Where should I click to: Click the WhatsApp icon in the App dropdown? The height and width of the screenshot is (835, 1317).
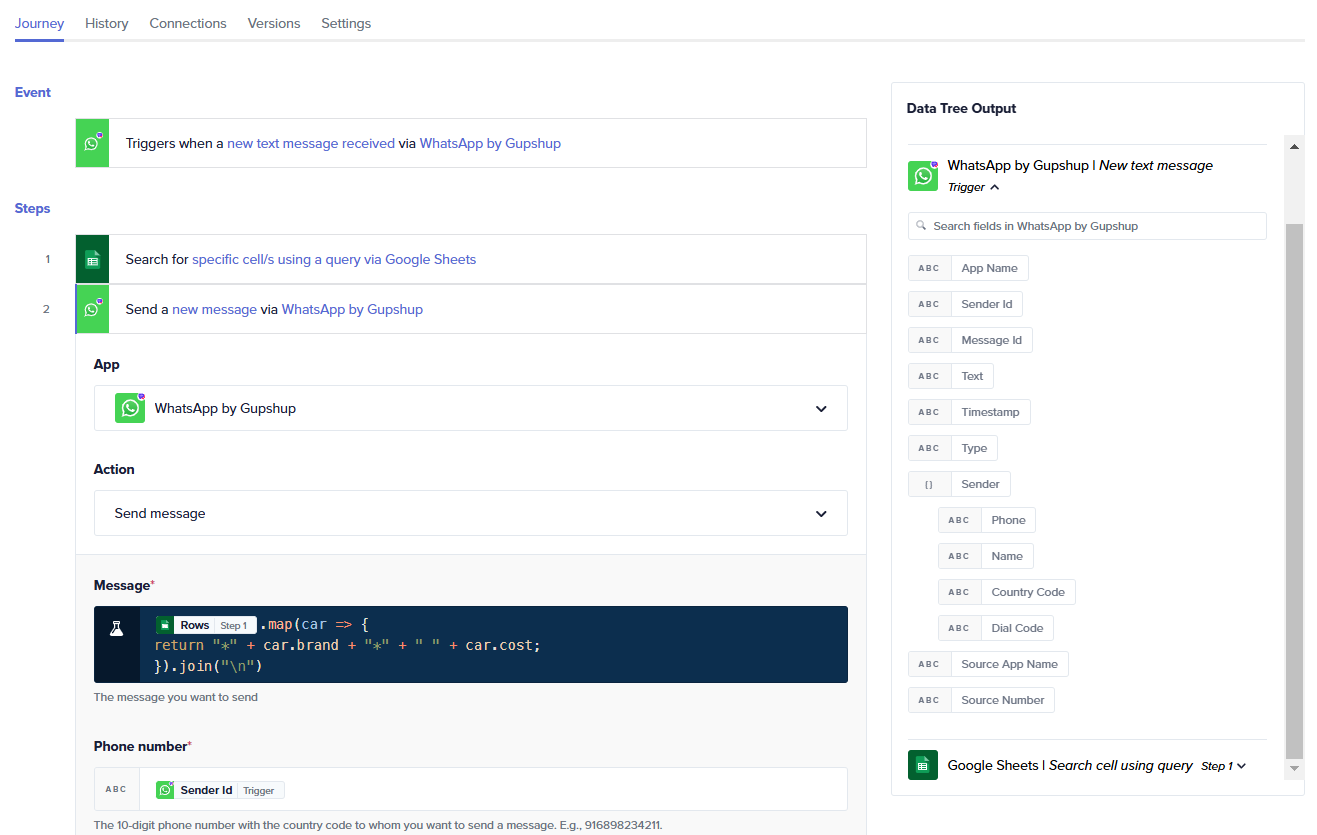(130, 408)
